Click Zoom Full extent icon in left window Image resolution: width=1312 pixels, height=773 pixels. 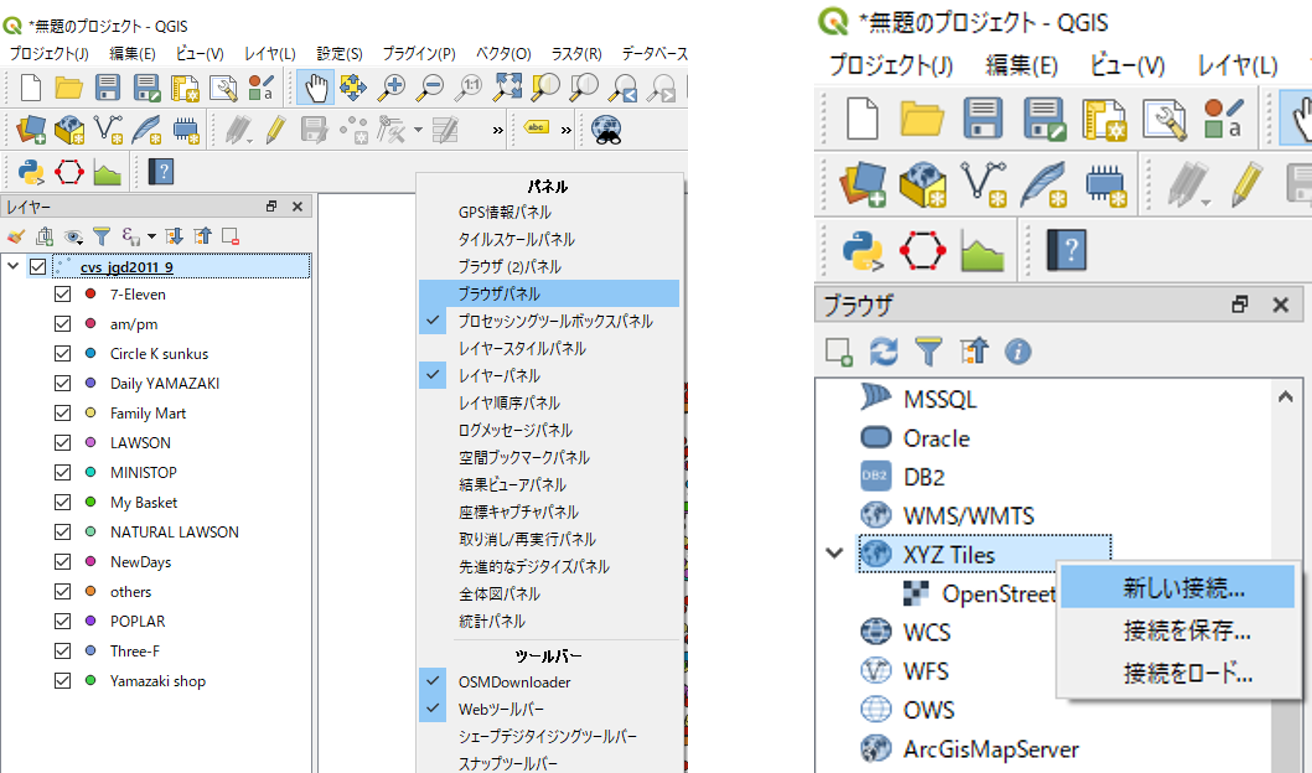507,88
